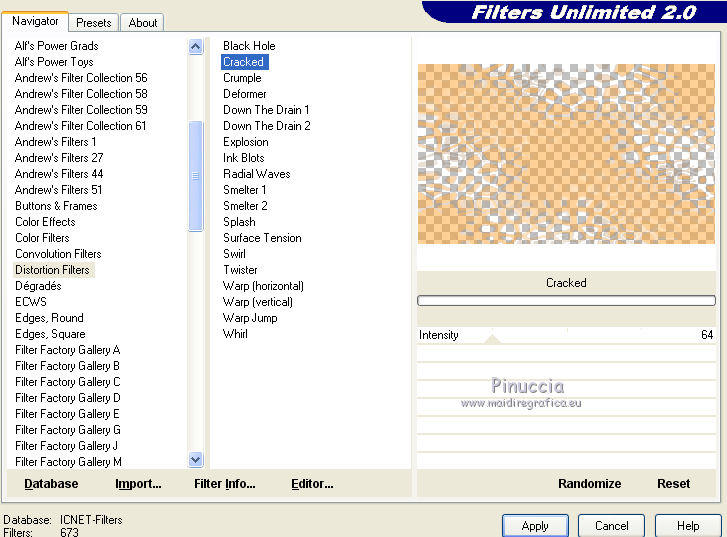Choose the Black Hole filter
The height and width of the screenshot is (537, 727).
pyautogui.click(x=249, y=46)
